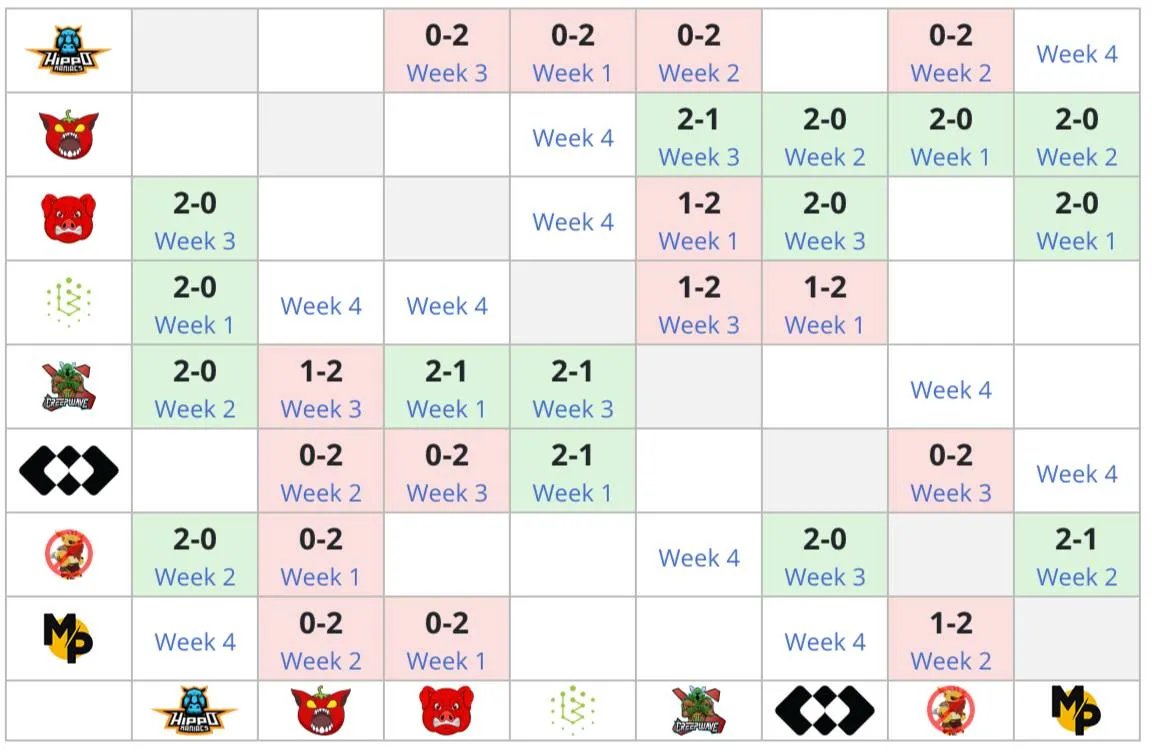Click the red-circle chicken logo in row header
Viewport: 1152px width, 752px height.
click(x=68, y=554)
